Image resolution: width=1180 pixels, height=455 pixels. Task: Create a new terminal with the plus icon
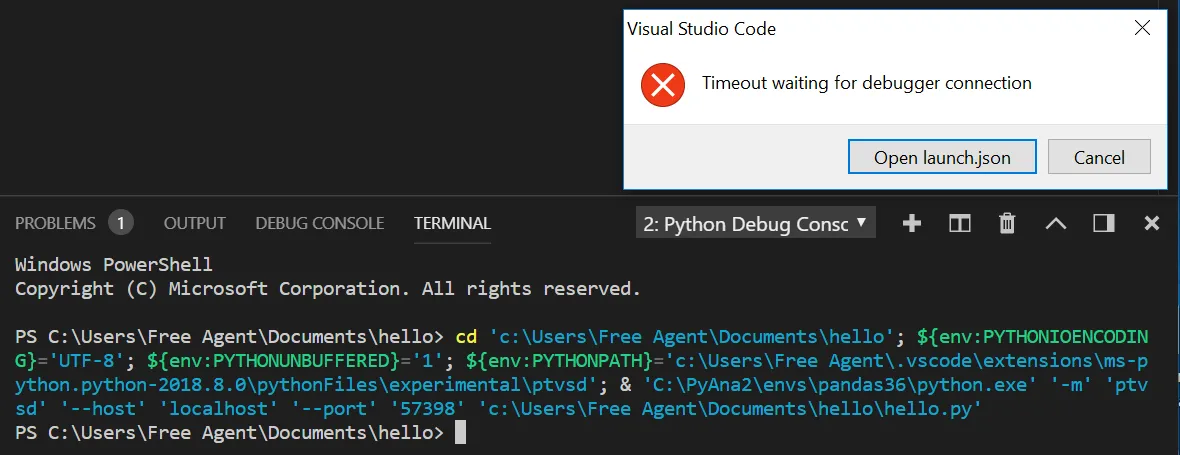click(x=911, y=223)
